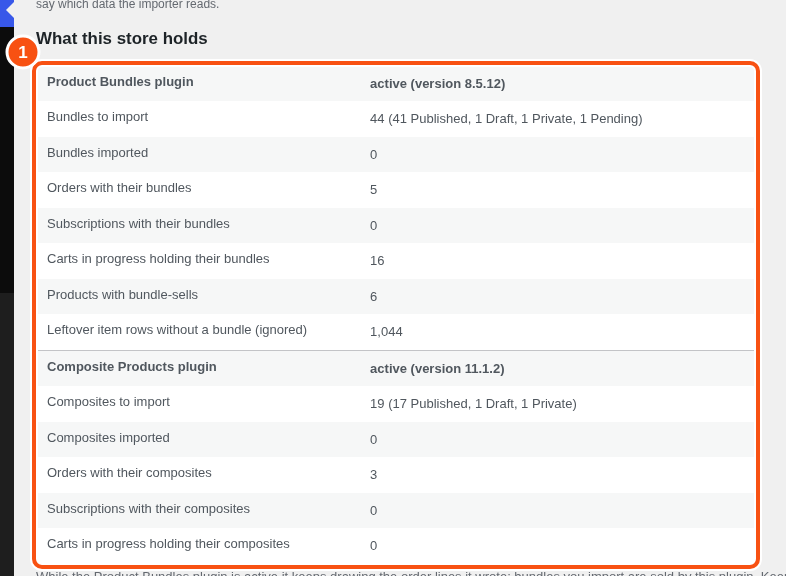Select 'Products with bundle-sells' label
Image resolution: width=786 pixels, height=576 pixels.
point(123,295)
